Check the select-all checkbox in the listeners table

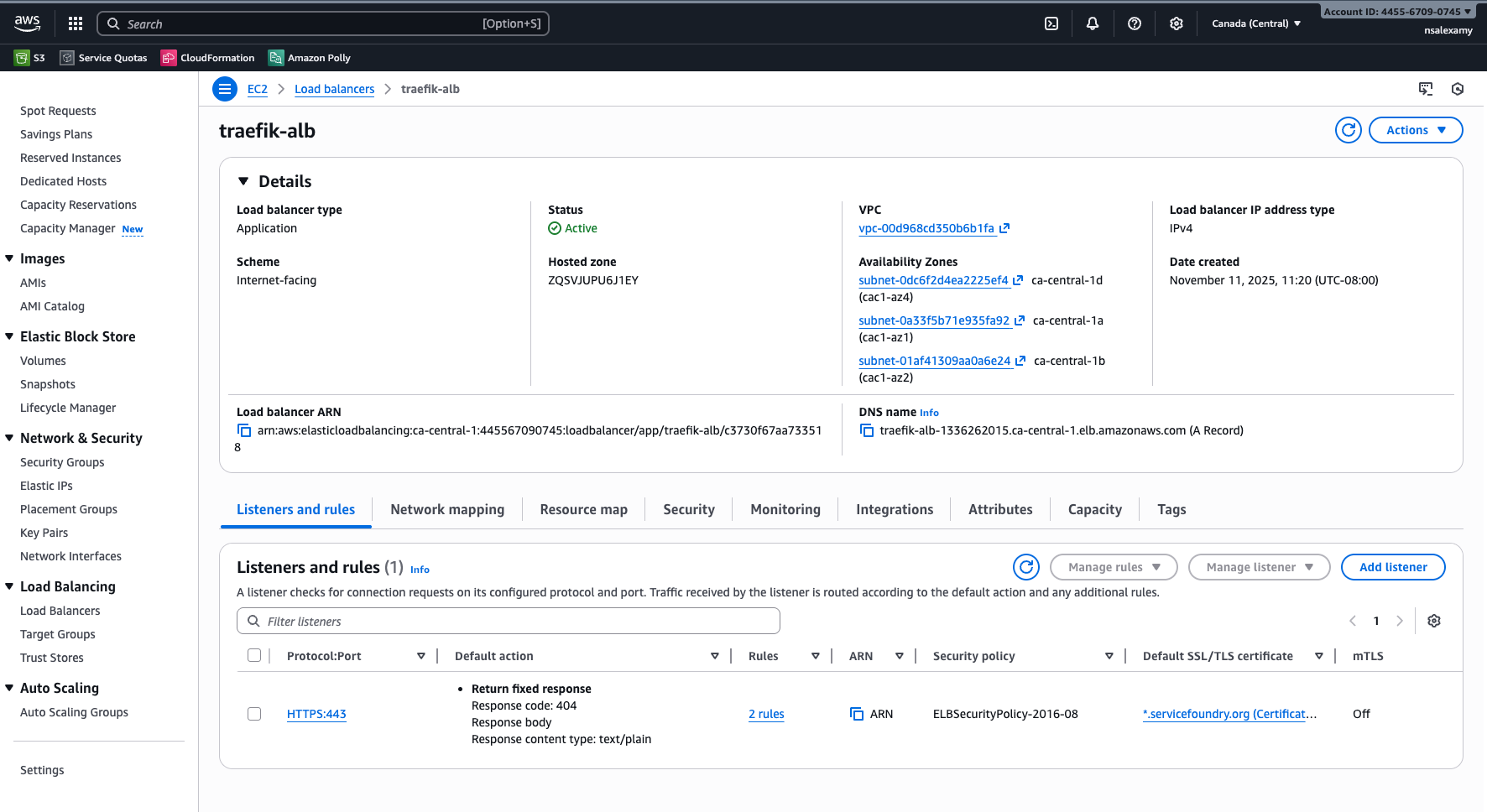tap(254, 655)
